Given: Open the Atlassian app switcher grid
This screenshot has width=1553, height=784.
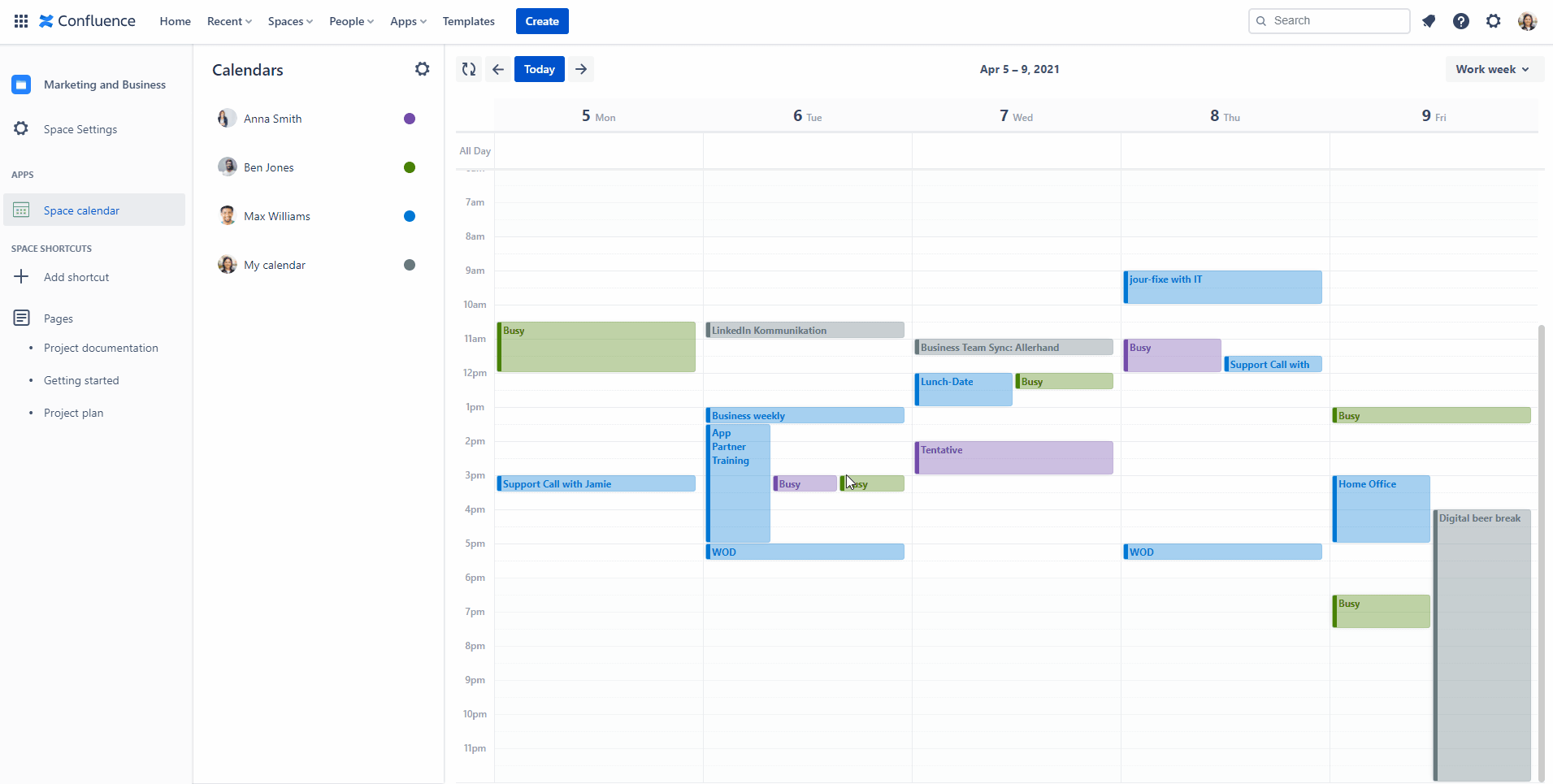Looking at the screenshot, I should pyautogui.click(x=21, y=20).
